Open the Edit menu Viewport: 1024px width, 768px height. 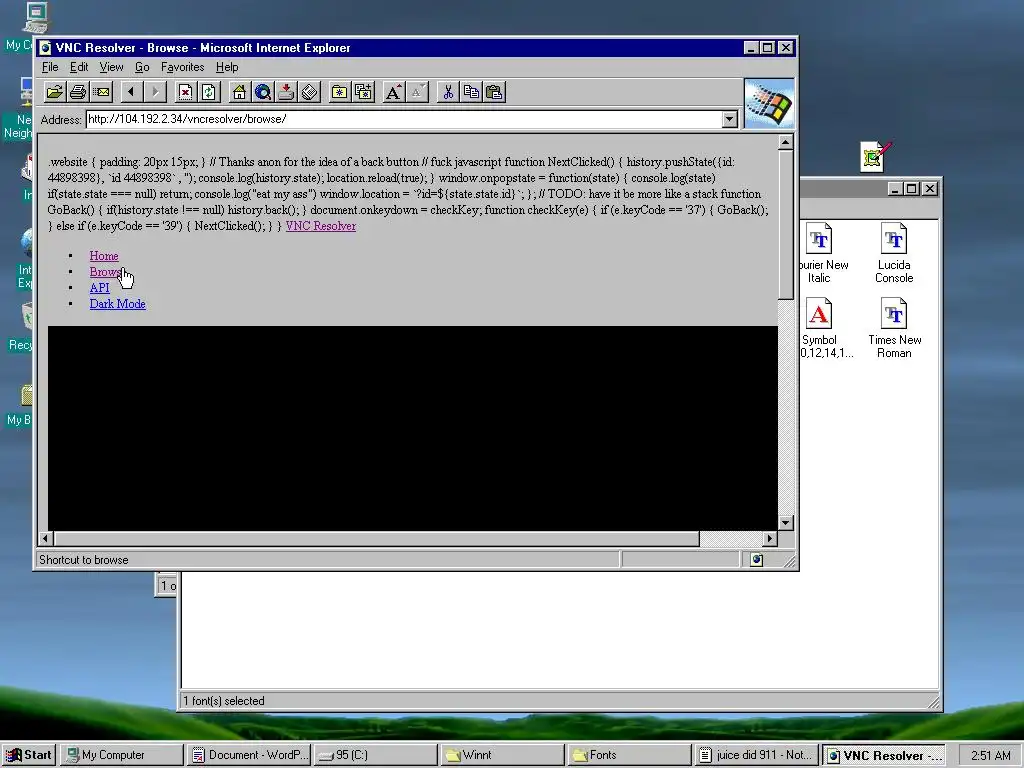[x=79, y=67]
